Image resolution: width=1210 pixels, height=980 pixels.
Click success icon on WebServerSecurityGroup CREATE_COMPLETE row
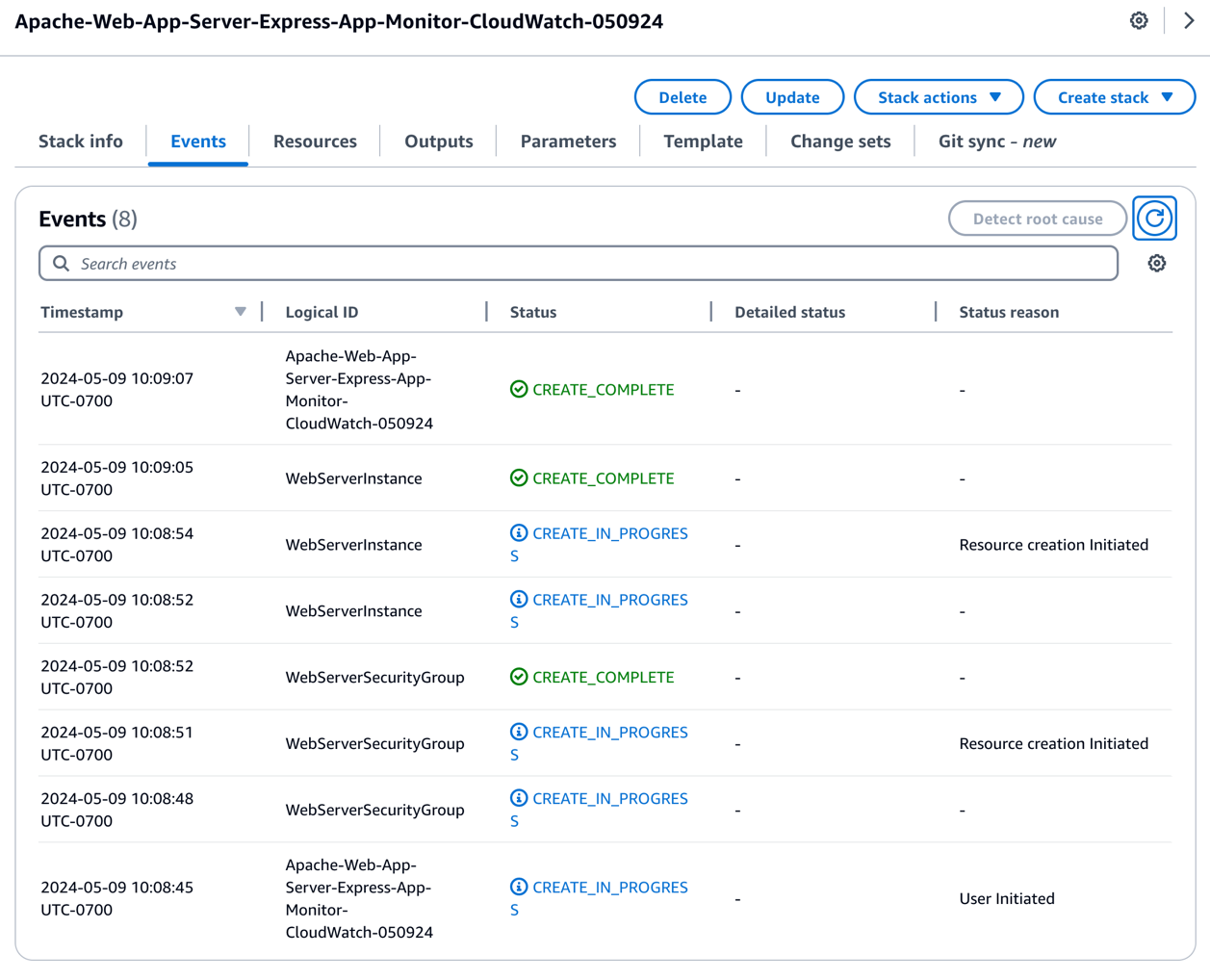[x=519, y=677]
